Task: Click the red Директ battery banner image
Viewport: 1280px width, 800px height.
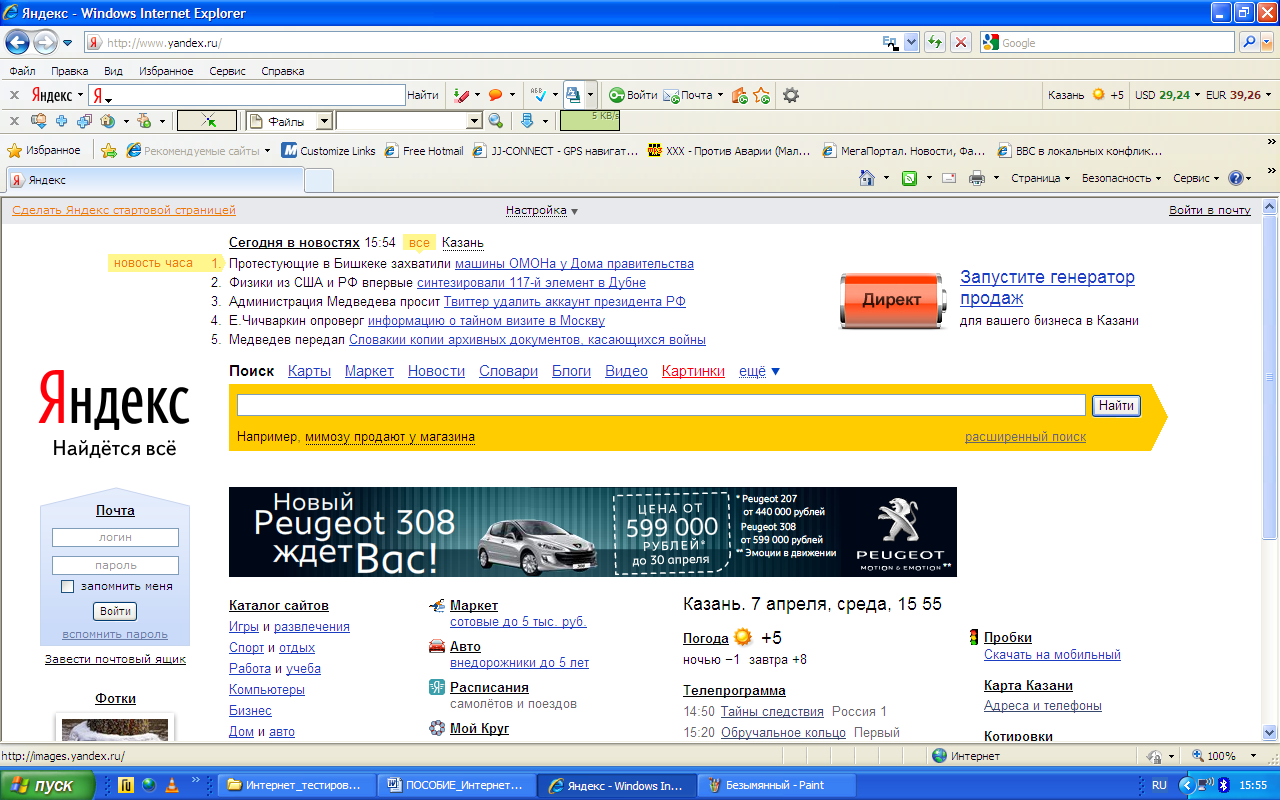Action: [x=891, y=300]
